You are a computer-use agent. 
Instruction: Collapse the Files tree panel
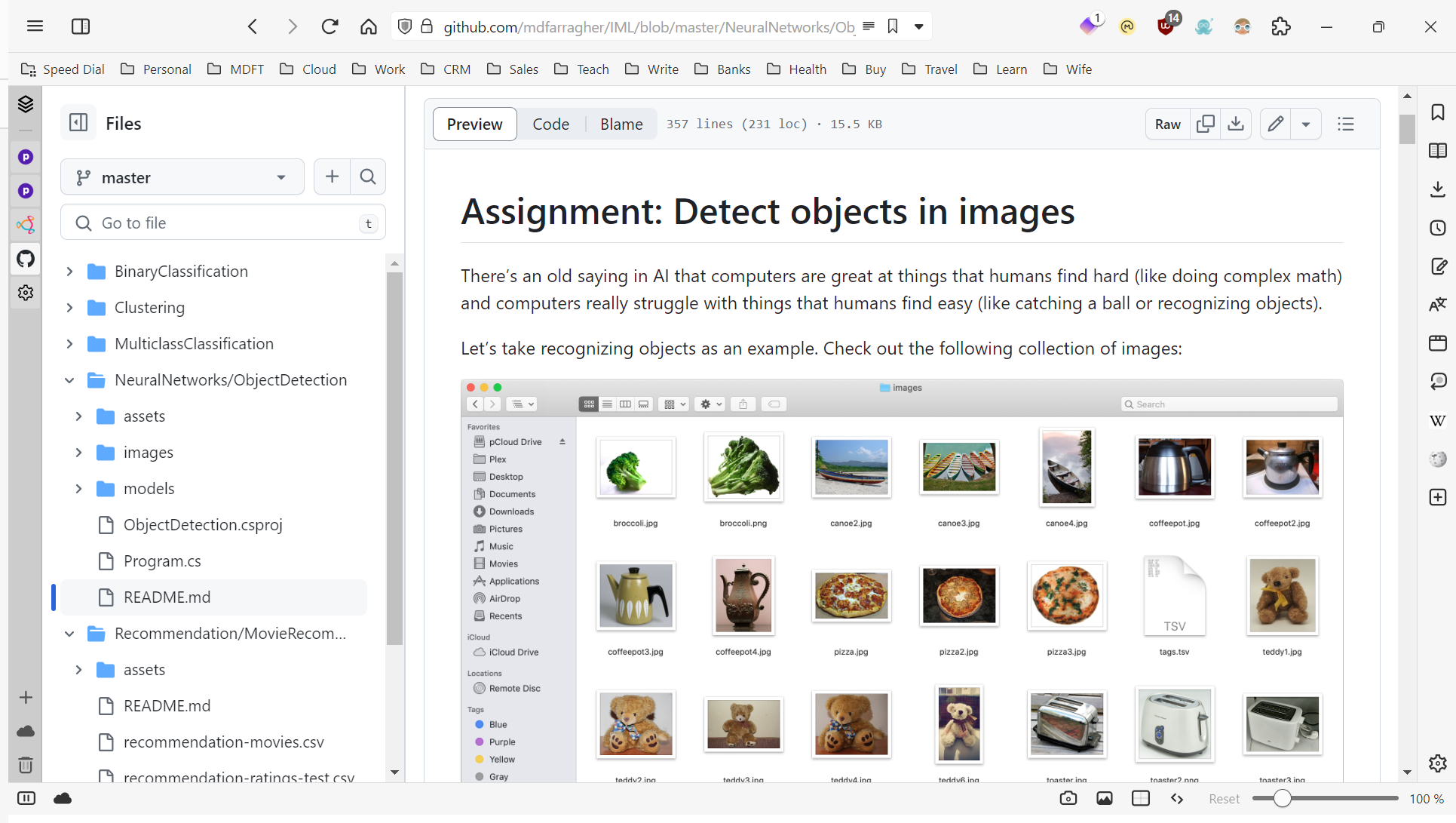tap(78, 123)
